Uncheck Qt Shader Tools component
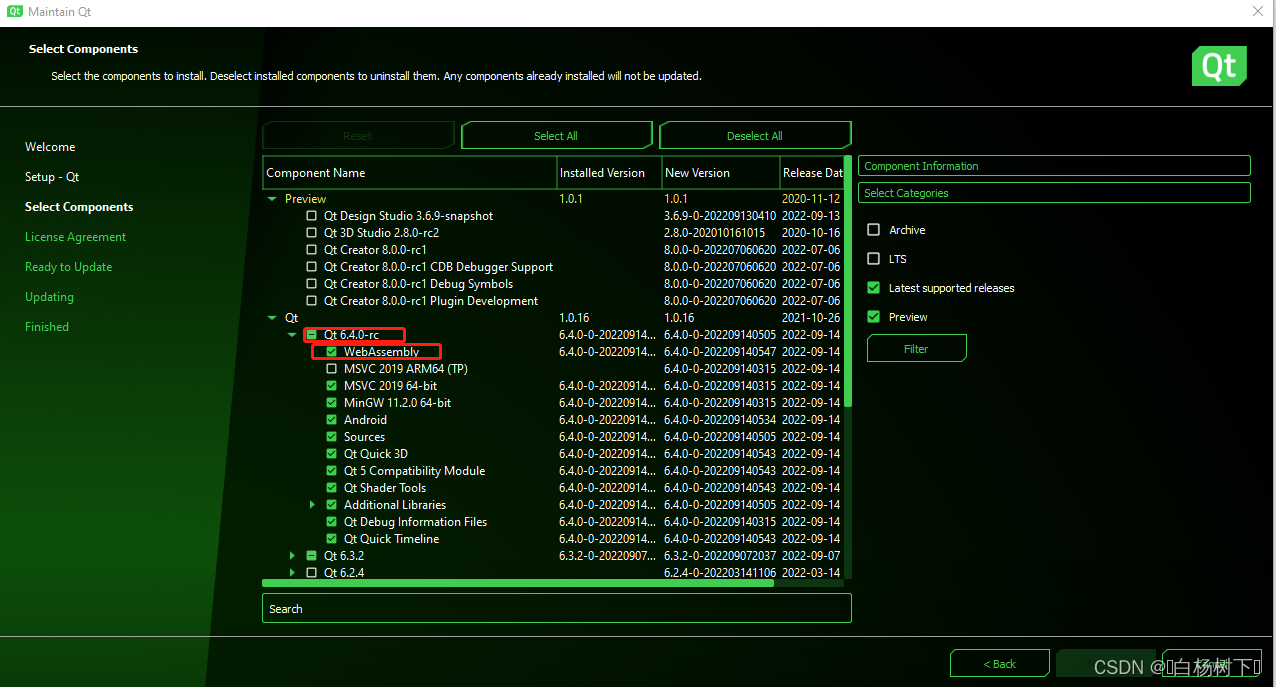Image resolution: width=1276 pixels, height=687 pixels. click(332, 488)
